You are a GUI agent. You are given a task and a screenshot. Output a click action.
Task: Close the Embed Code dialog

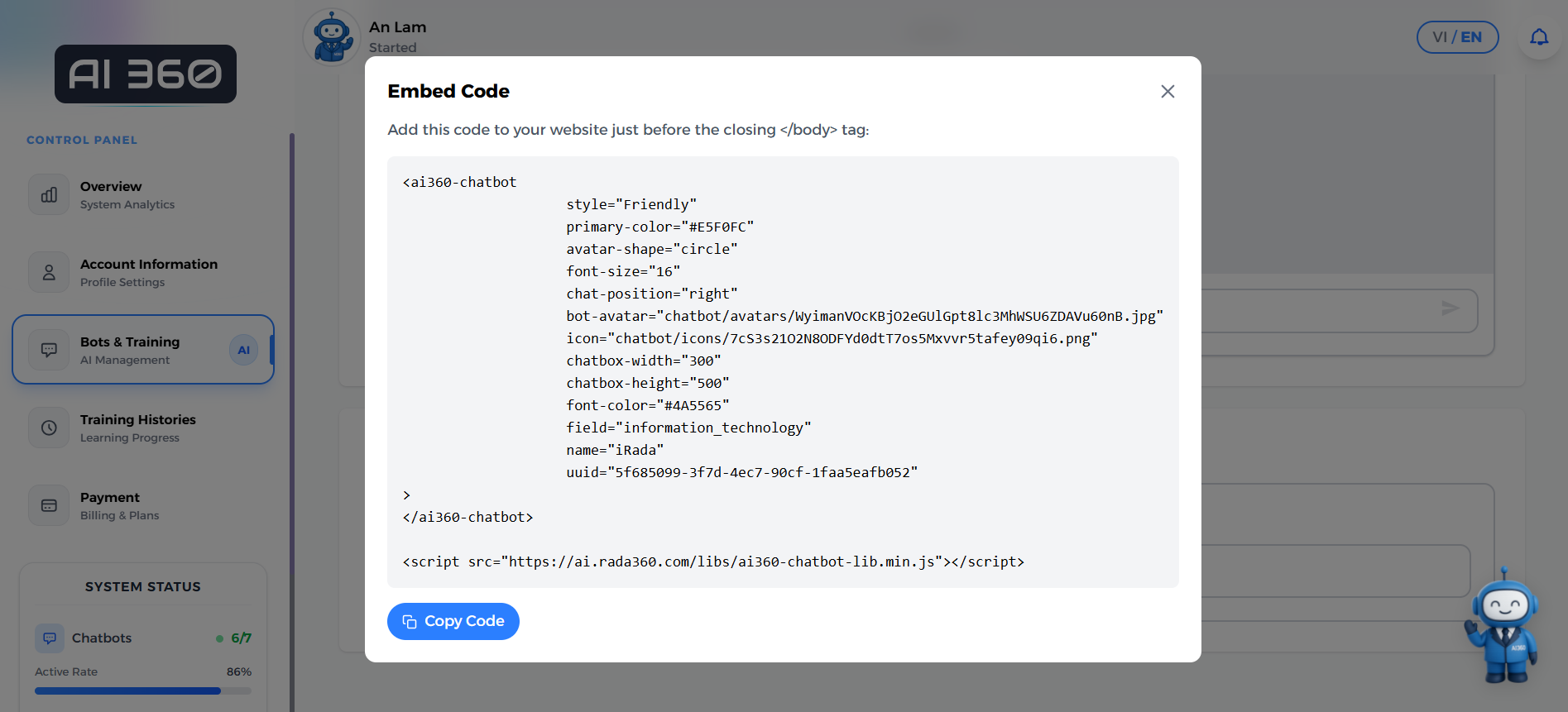point(1168,92)
